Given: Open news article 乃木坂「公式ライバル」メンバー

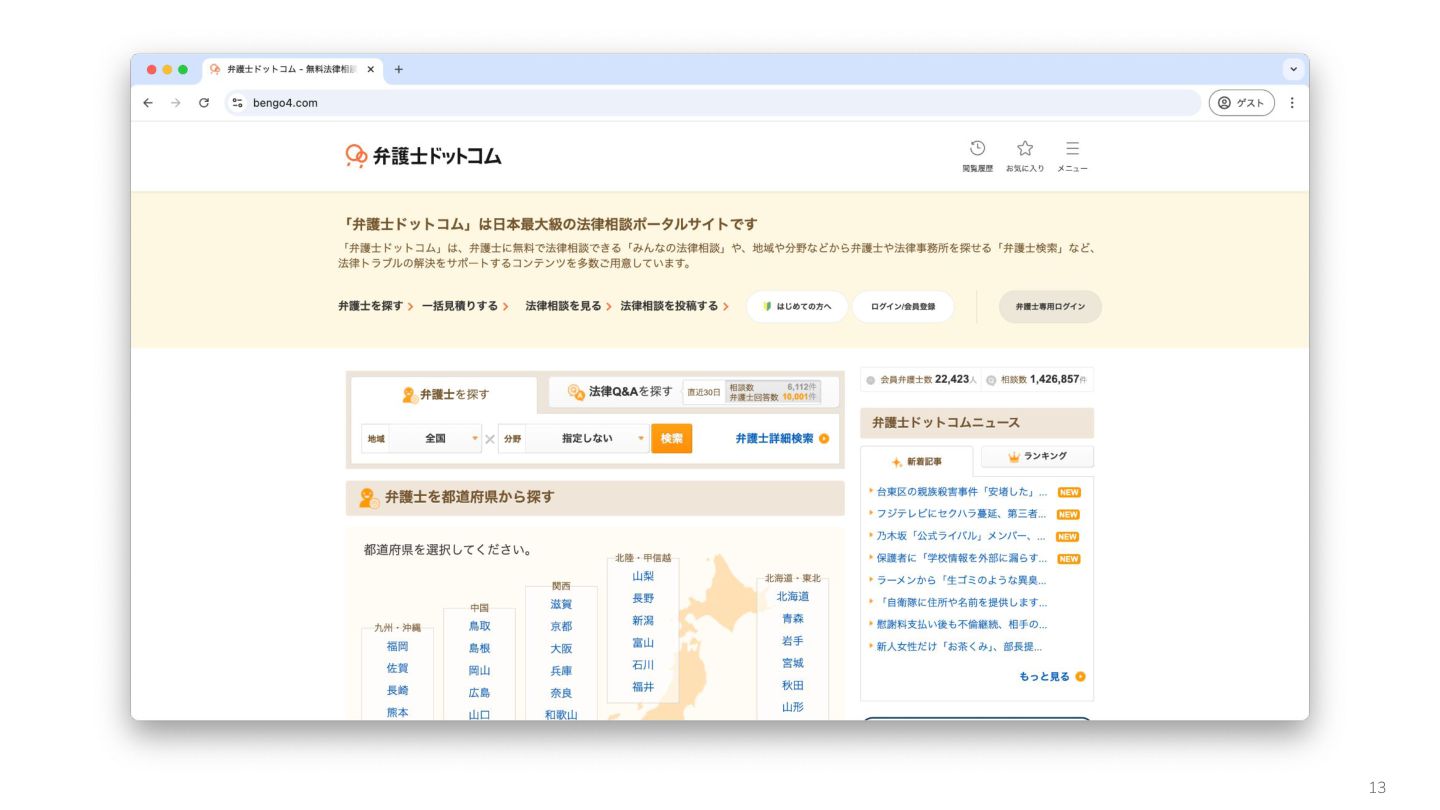Looking at the screenshot, I should pyautogui.click(x=961, y=536).
